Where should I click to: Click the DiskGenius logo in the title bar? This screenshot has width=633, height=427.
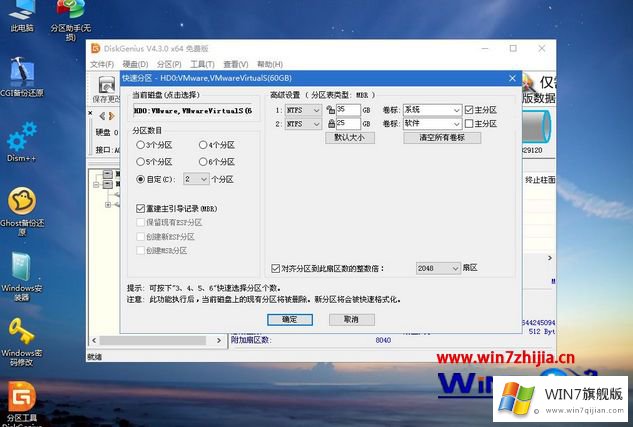tap(96, 48)
